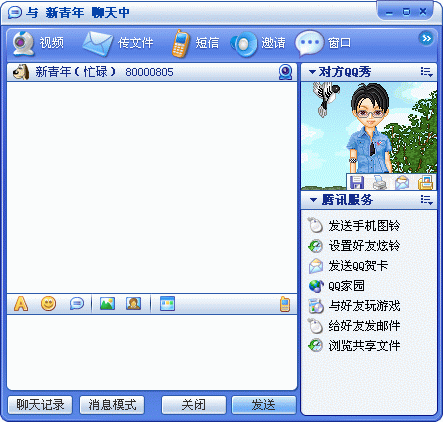443x422 pixels.
Task: Open the smiley emoticon picker
Action: pos(48,304)
